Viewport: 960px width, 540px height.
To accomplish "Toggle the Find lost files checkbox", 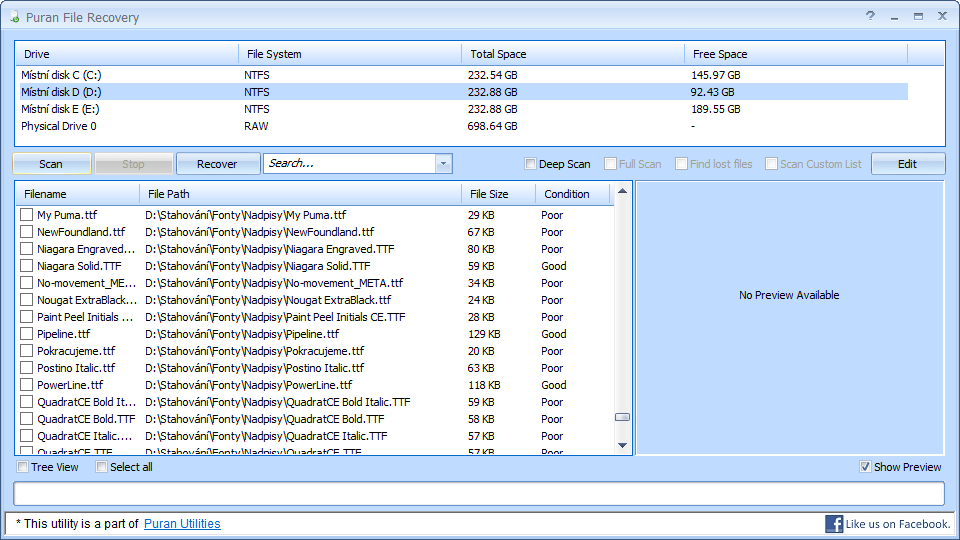I will [x=681, y=163].
